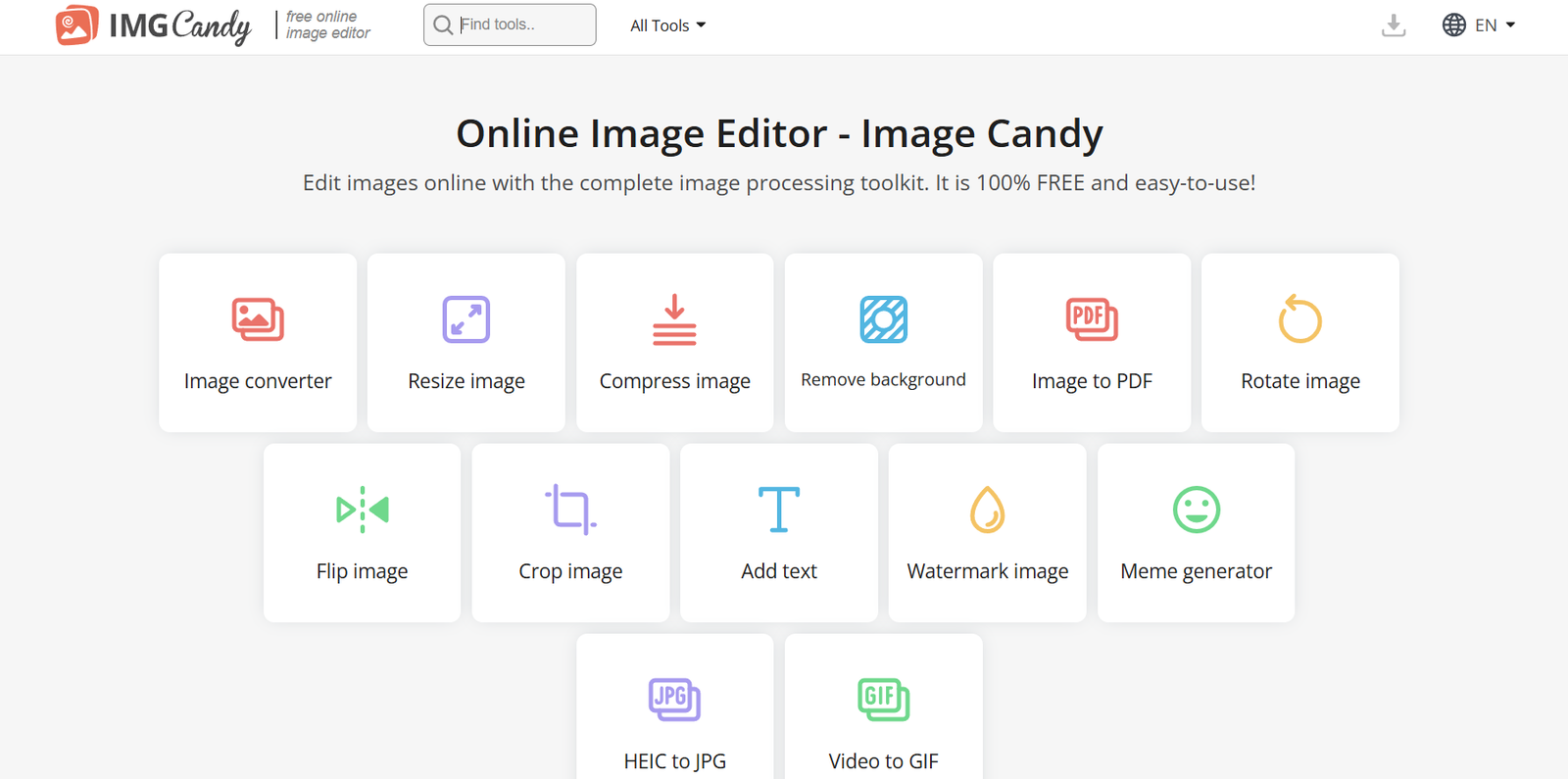
Task: Open the Video to GIF icon
Action: point(883,700)
